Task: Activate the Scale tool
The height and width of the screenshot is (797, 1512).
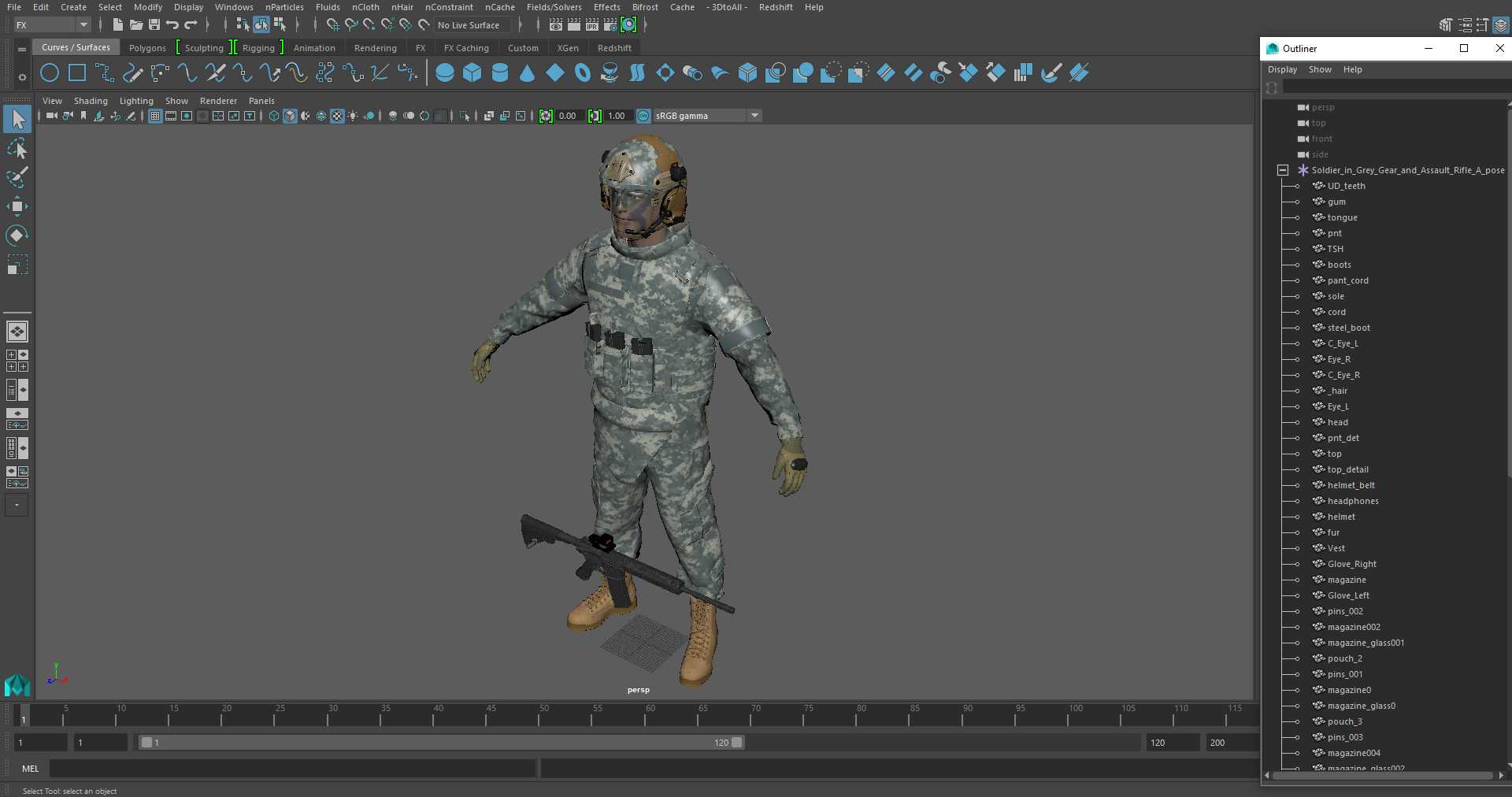Action: [x=17, y=265]
